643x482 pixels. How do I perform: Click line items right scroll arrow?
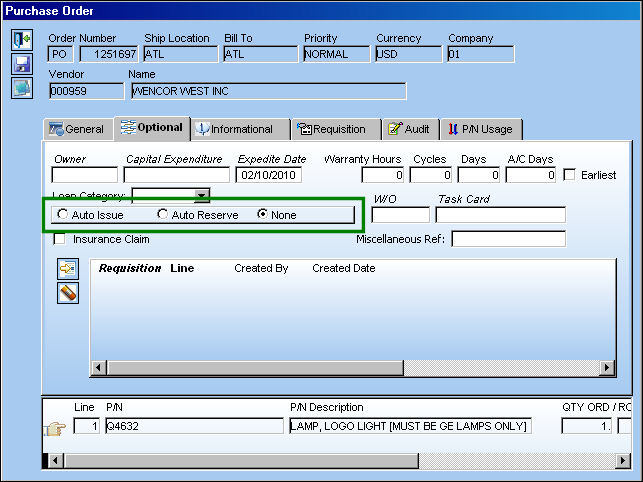coord(623,460)
